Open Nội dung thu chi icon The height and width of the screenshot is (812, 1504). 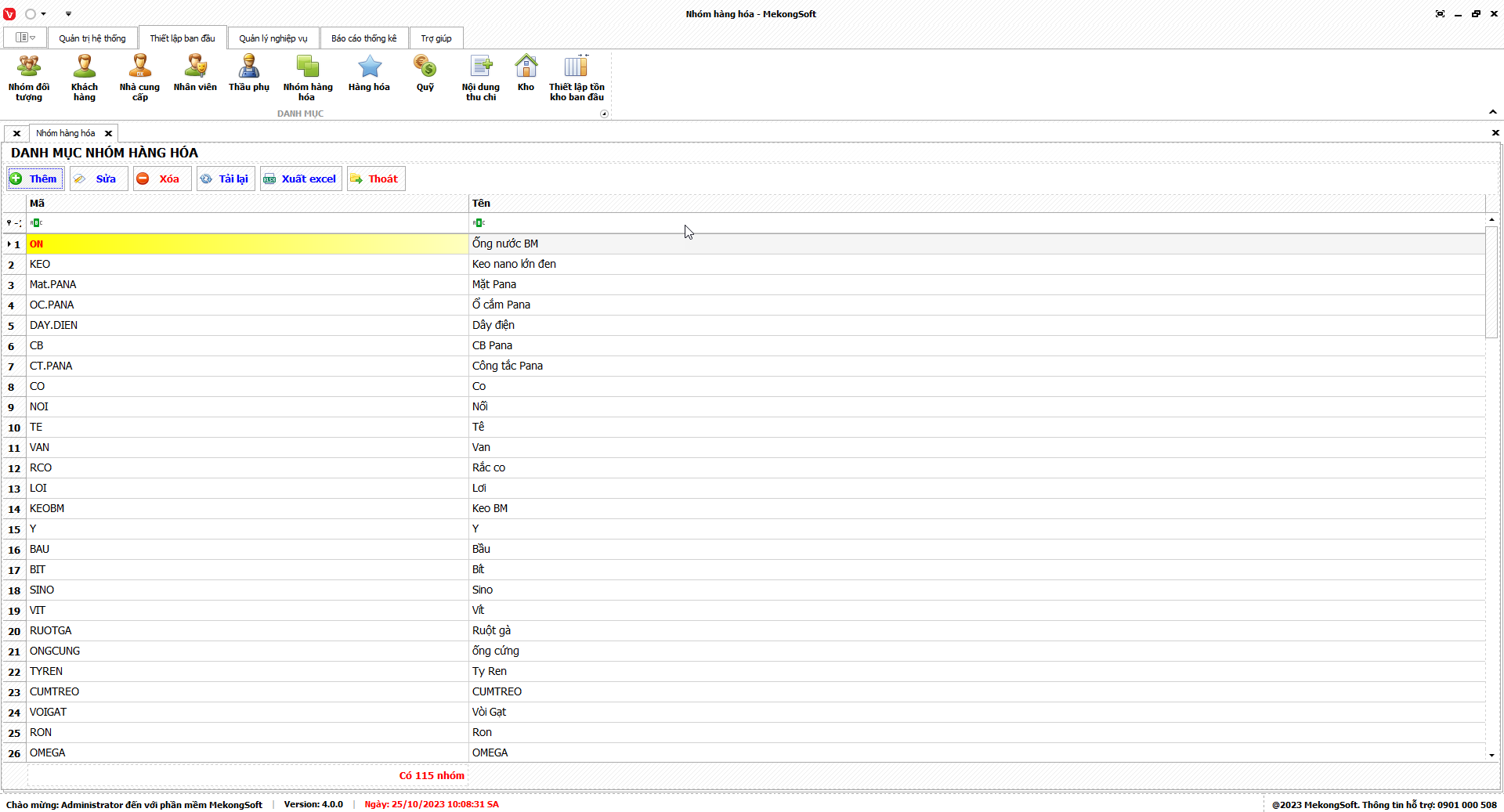(x=480, y=78)
